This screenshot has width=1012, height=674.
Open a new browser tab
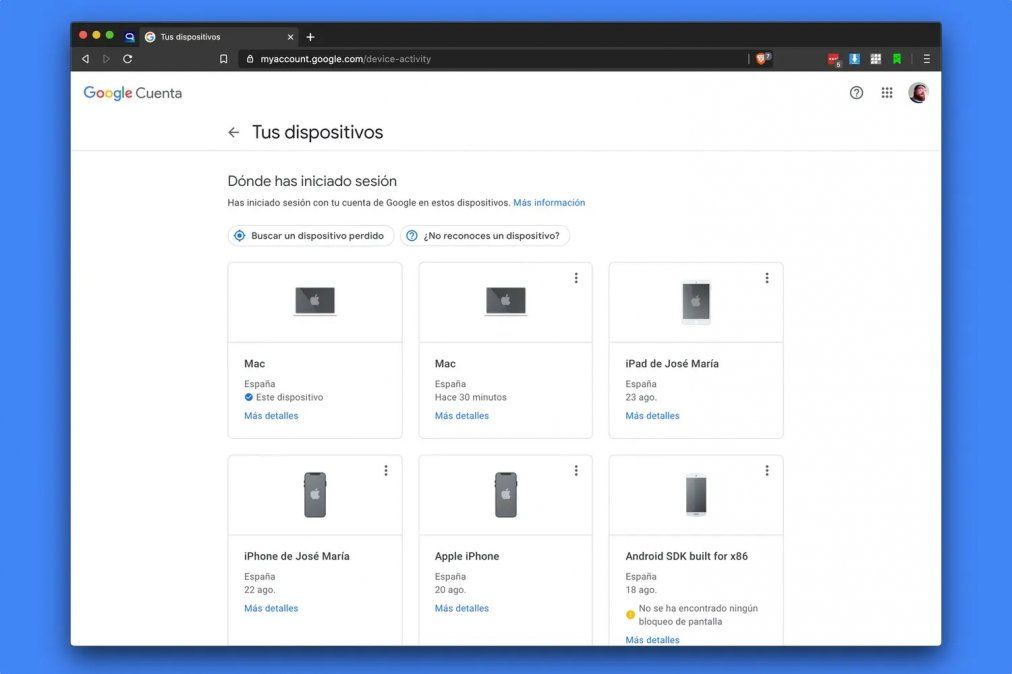point(310,35)
